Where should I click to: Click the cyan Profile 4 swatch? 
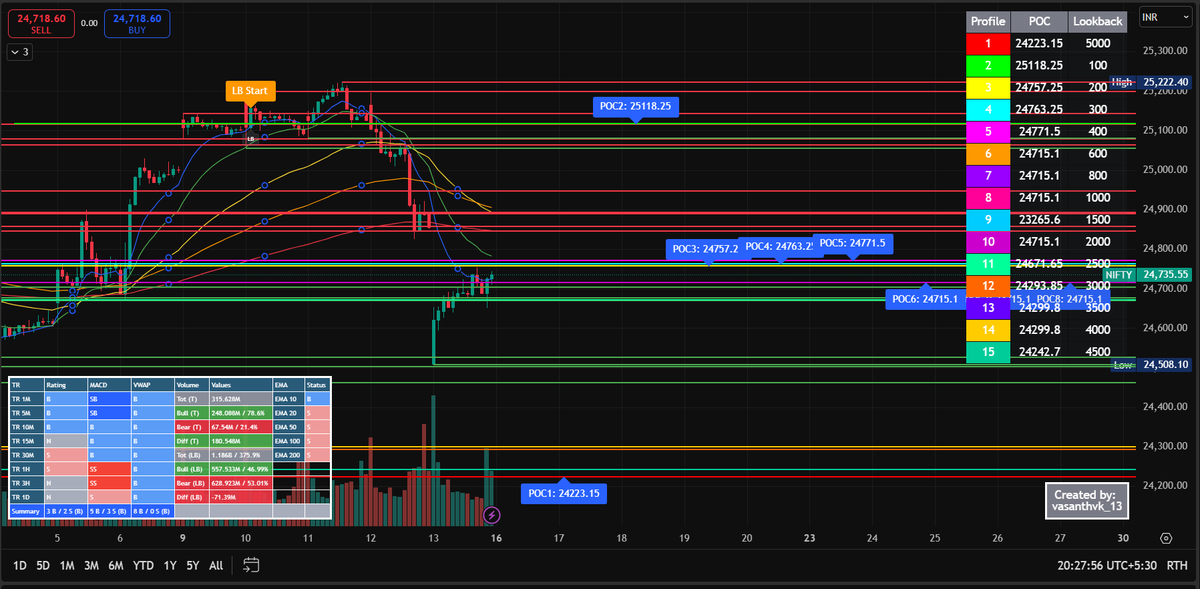pos(988,110)
